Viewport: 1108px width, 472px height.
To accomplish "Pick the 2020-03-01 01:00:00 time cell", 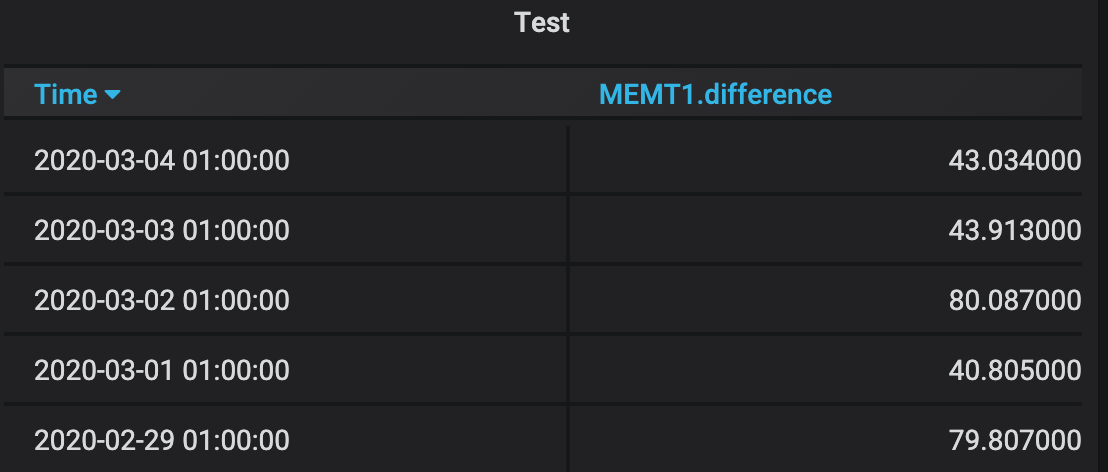I will (x=162, y=370).
